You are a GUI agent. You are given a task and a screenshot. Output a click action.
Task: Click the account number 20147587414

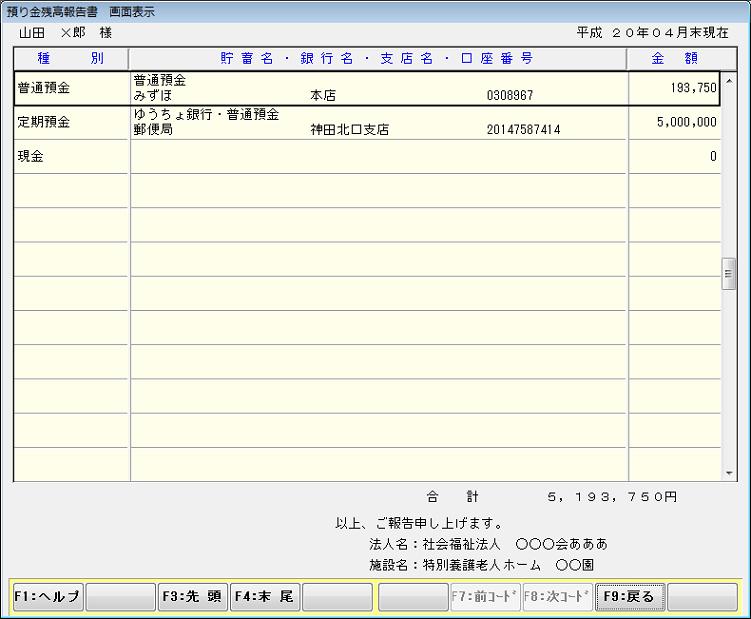pyautogui.click(x=523, y=130)
